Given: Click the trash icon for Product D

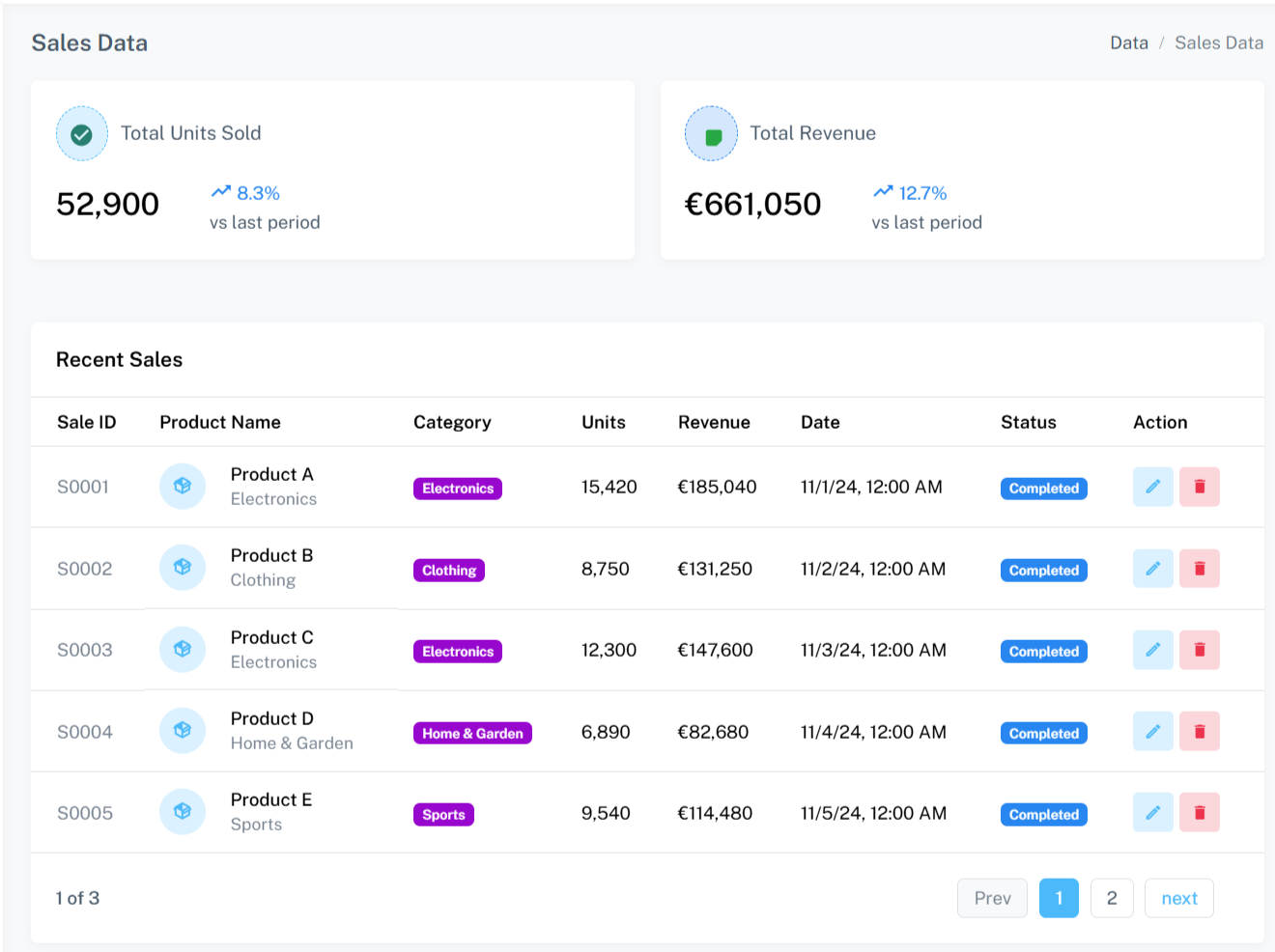Looking at the screenshot, I should tap(1199, 732).
